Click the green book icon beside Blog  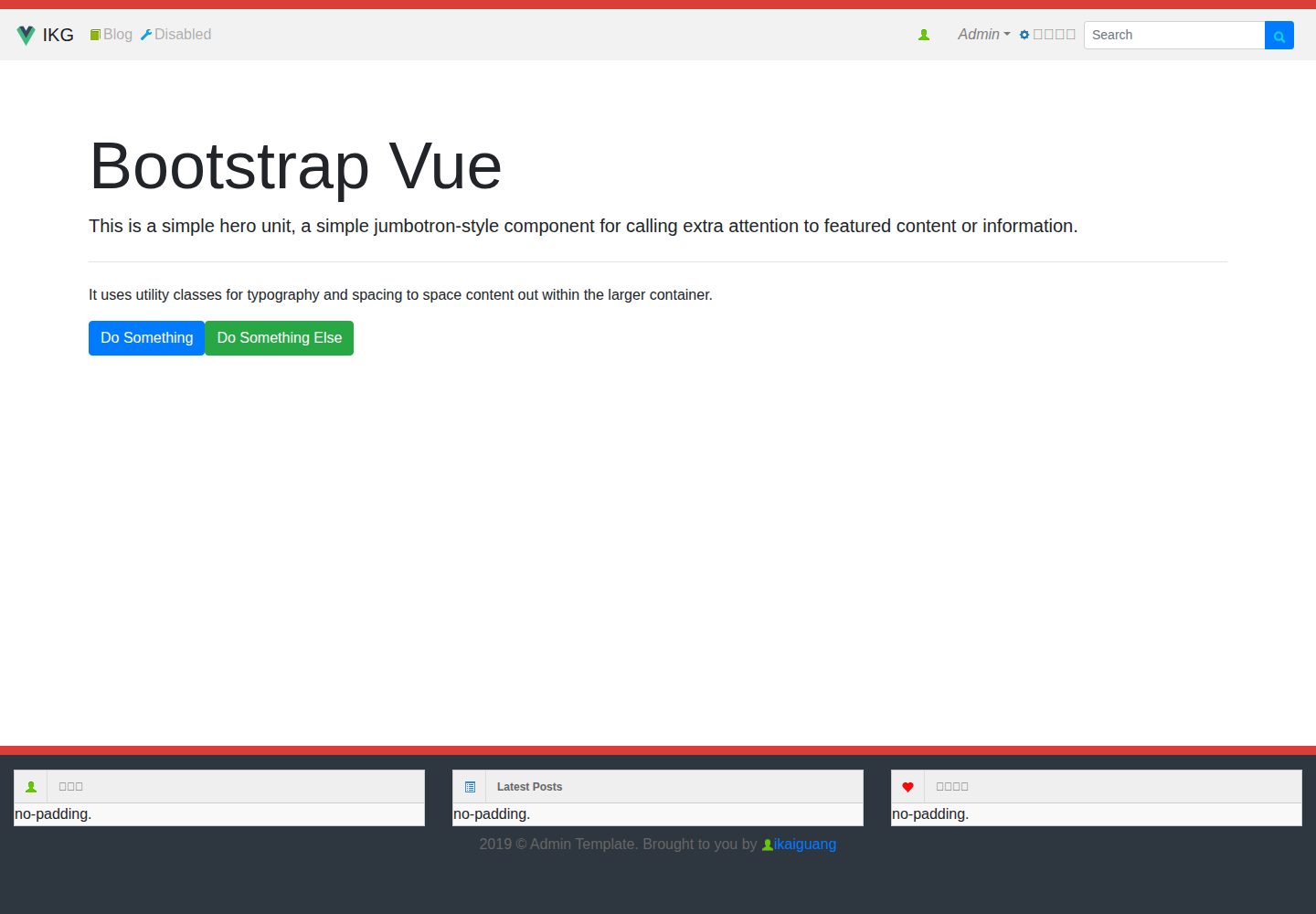[95, 35]
